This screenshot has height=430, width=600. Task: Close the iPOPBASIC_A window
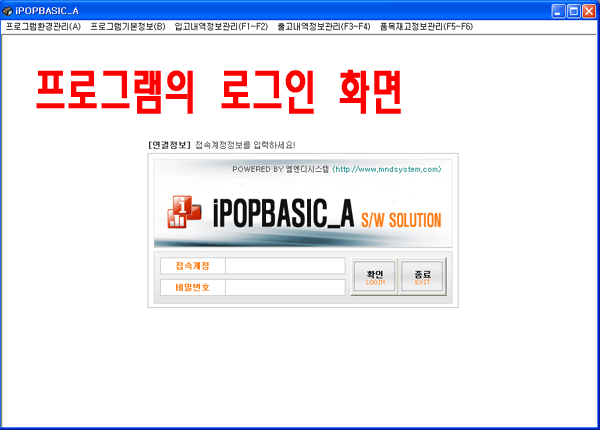click(589, 11)
